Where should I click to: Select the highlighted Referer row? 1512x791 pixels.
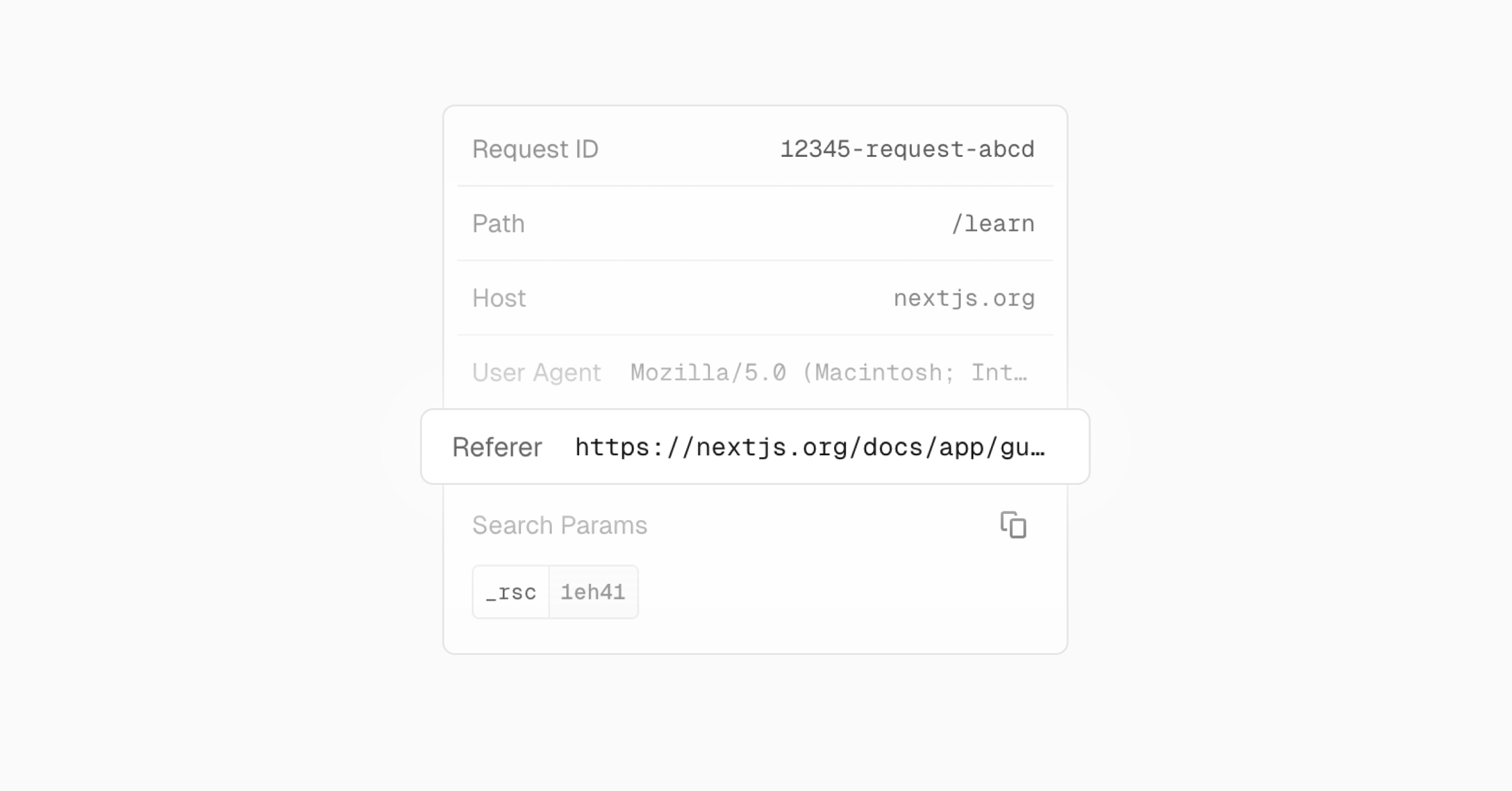pyautogui.click(x=754, y=447)
